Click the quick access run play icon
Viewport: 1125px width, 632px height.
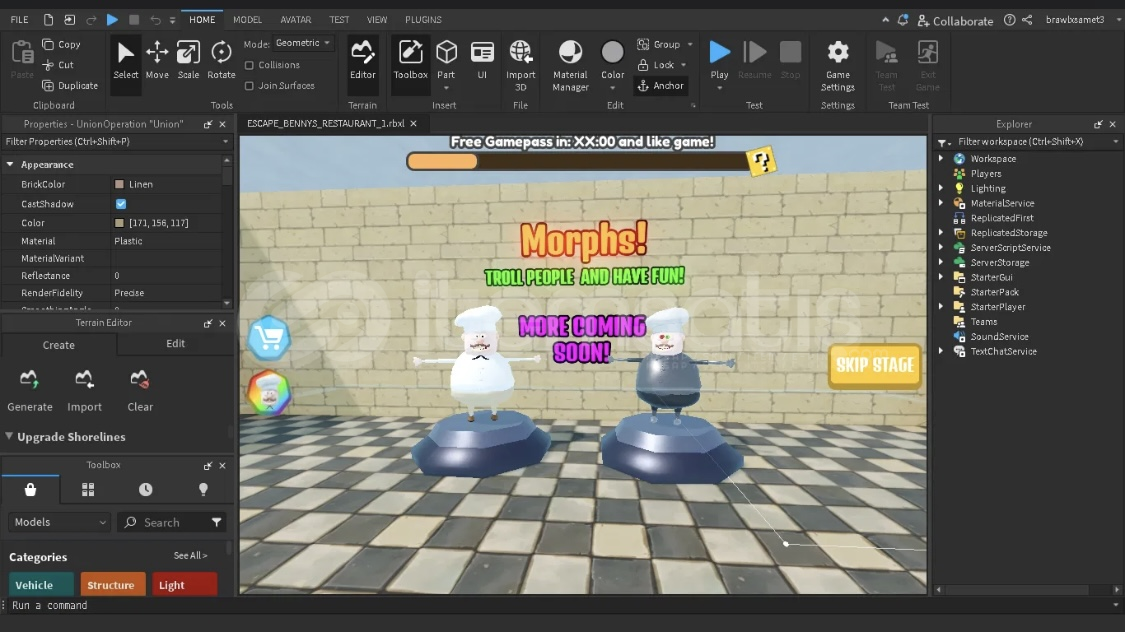pyautogui.click(x=113, y=20)
